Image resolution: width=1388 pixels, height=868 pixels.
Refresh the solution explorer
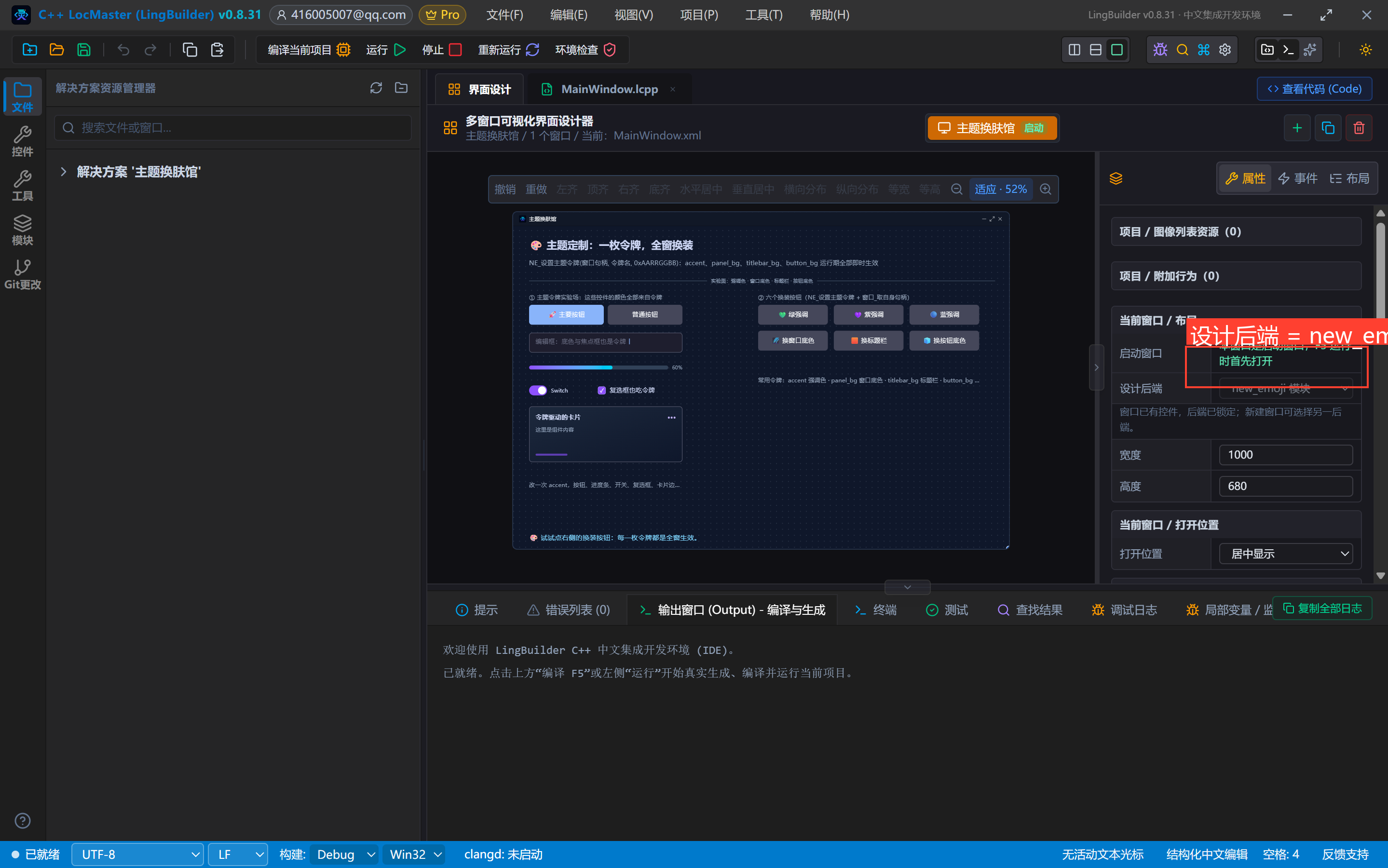pos(376,88)
